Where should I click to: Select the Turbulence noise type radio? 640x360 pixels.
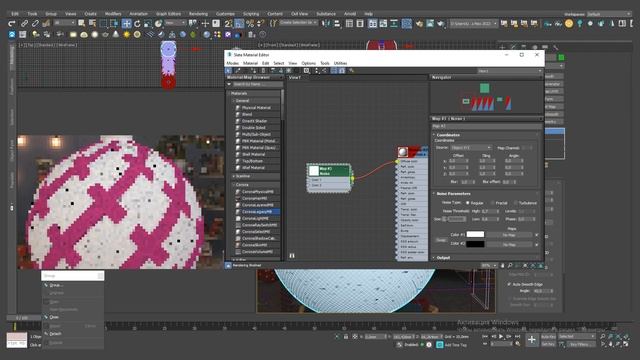click(516, 203)
